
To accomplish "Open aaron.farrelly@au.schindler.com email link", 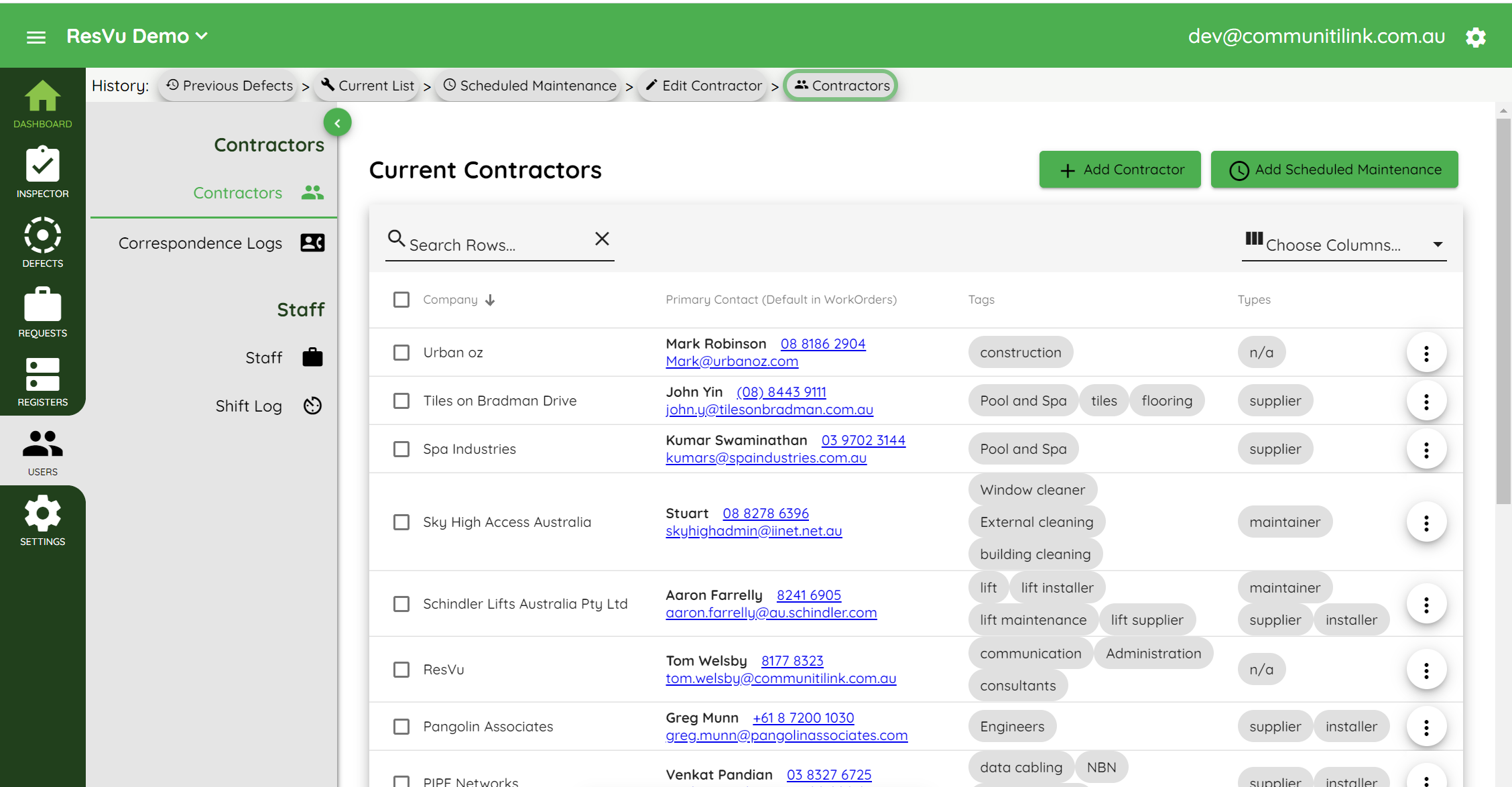I will coord(771,613).
